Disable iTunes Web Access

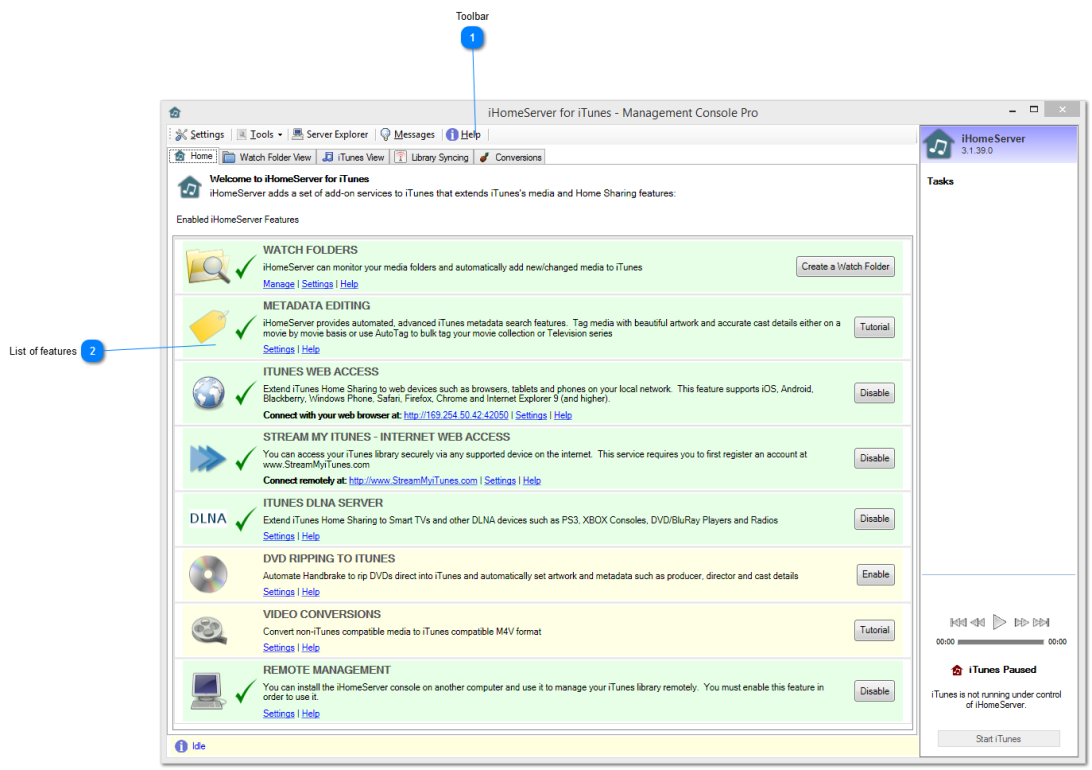[x=874, y=393]
